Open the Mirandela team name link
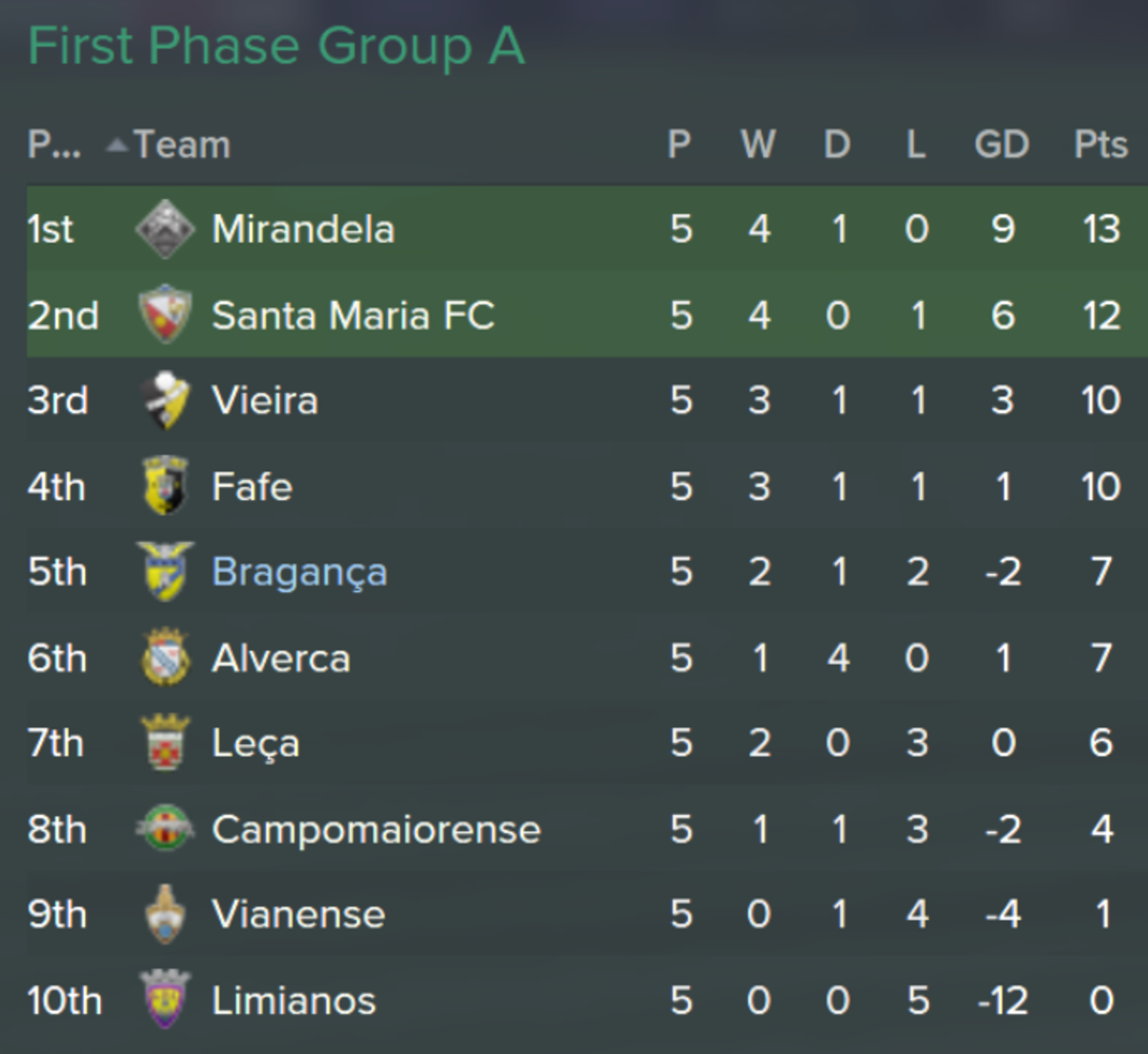The height and width of the screenshot is (1054, 1148). 303,229
